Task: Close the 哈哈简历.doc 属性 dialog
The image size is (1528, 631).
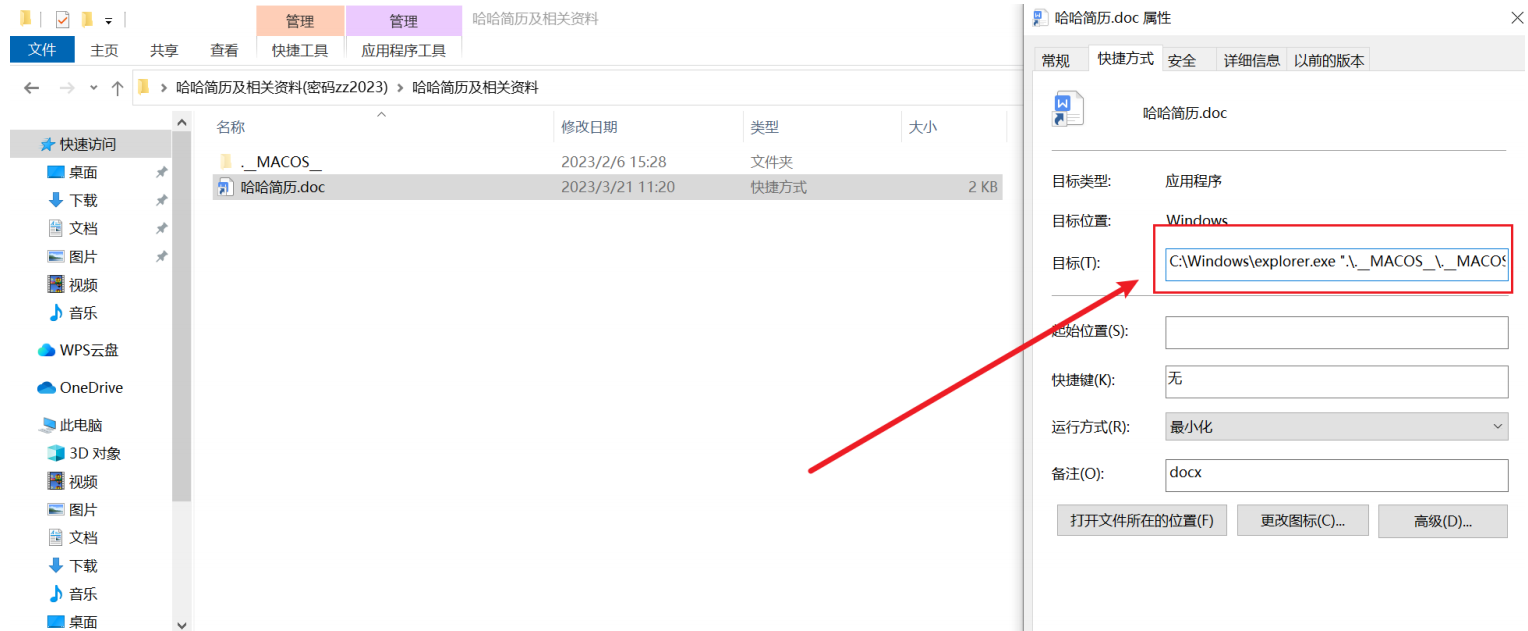Action: (1519, 18)
